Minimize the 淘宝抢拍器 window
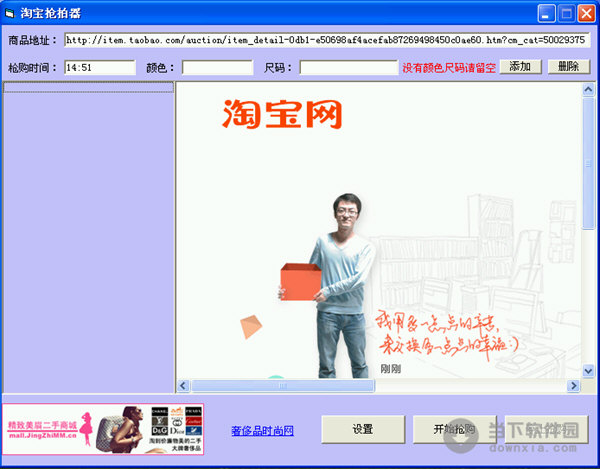This screenshot has height=469, width=600. [546, 14]
